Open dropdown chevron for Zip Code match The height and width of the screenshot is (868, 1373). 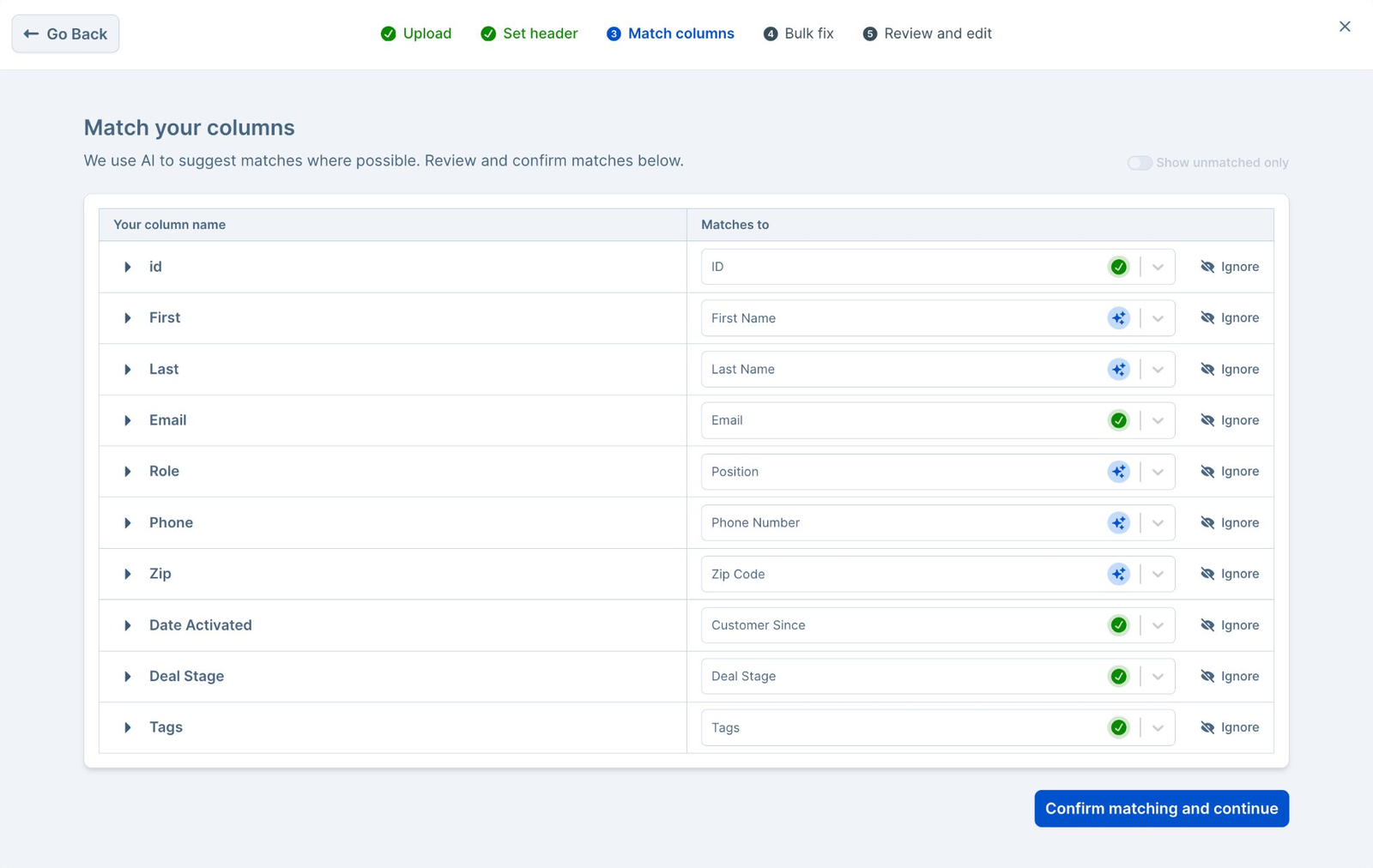(x=1158, y=574)
